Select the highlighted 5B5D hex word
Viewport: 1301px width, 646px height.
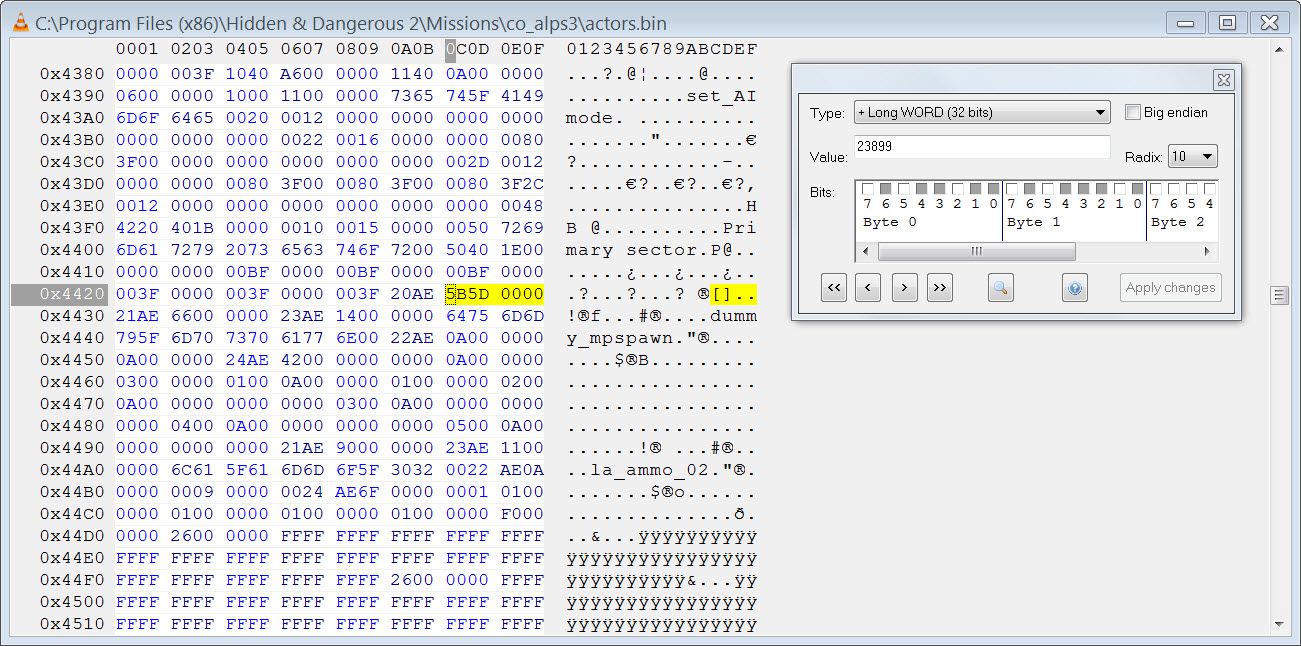465,294
